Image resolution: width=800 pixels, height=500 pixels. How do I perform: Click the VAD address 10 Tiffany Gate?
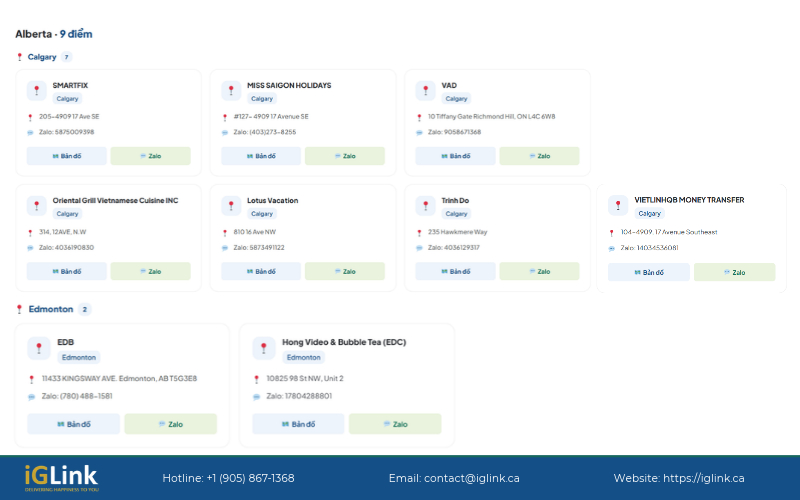pyautogui.click(x=491, y=116)
